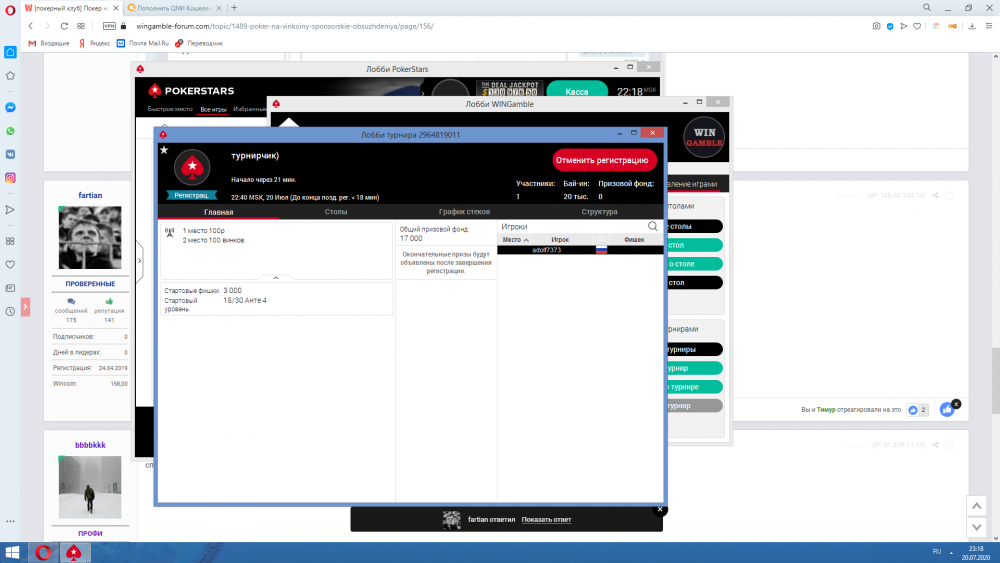Open fartian profile link
Image resolution: width=1000 pixels, height=563 pixels.
tap(90, 195)
